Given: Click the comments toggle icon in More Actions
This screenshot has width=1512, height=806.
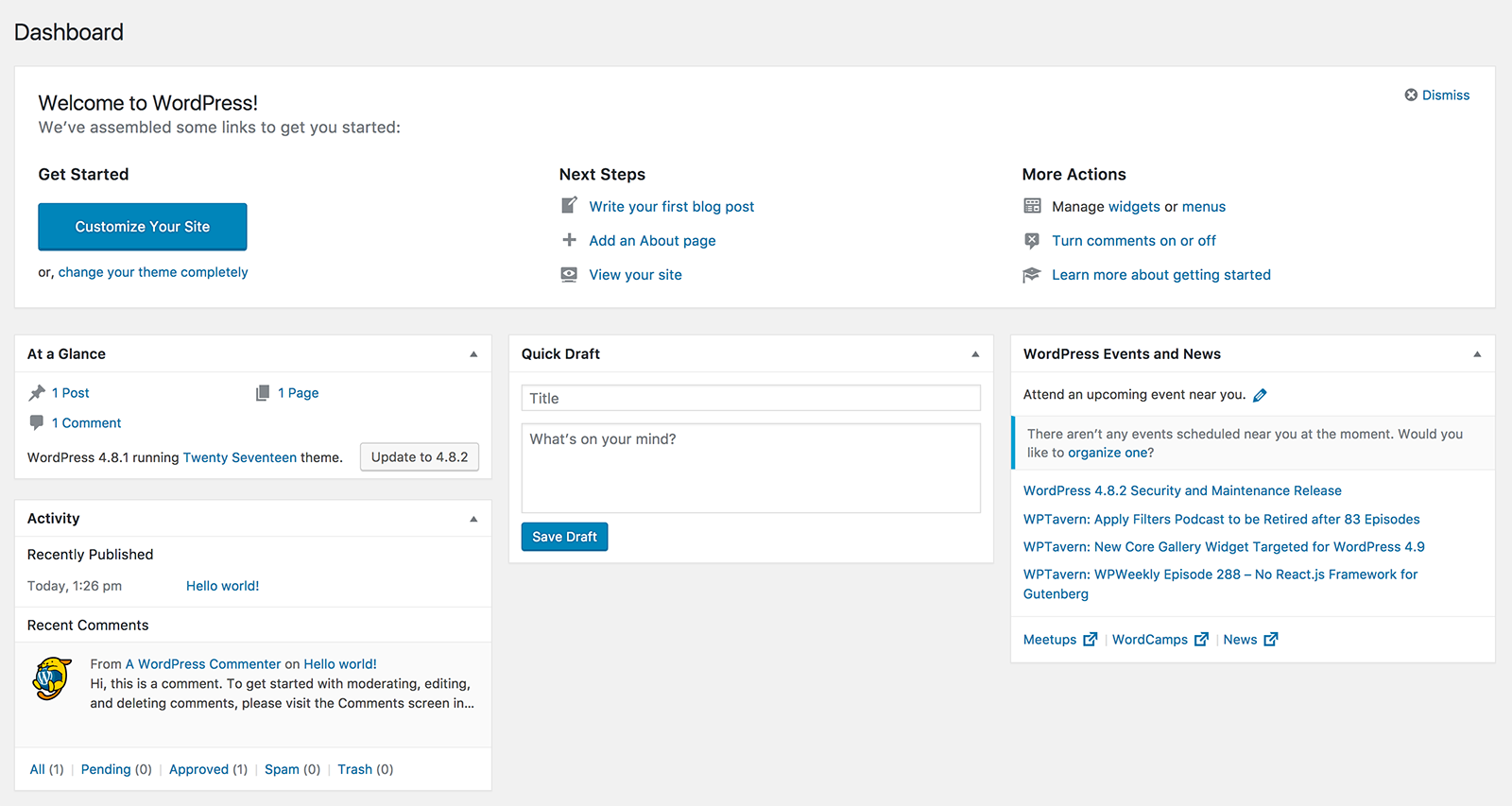Looking at the screenshot, I should [1032, 241].
